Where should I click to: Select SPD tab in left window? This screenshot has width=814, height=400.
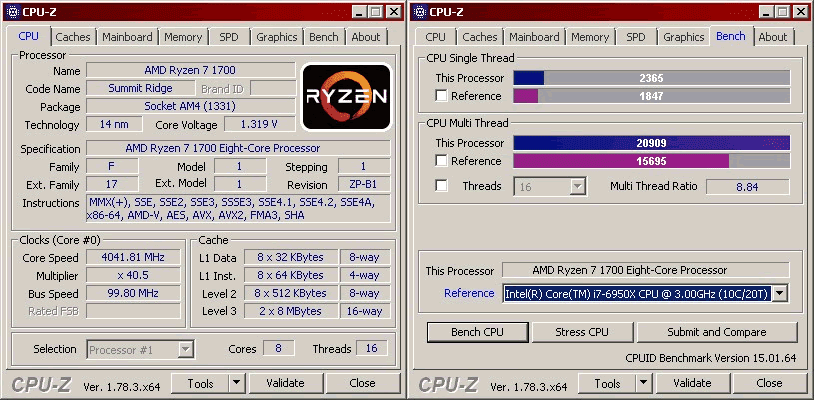228,37
